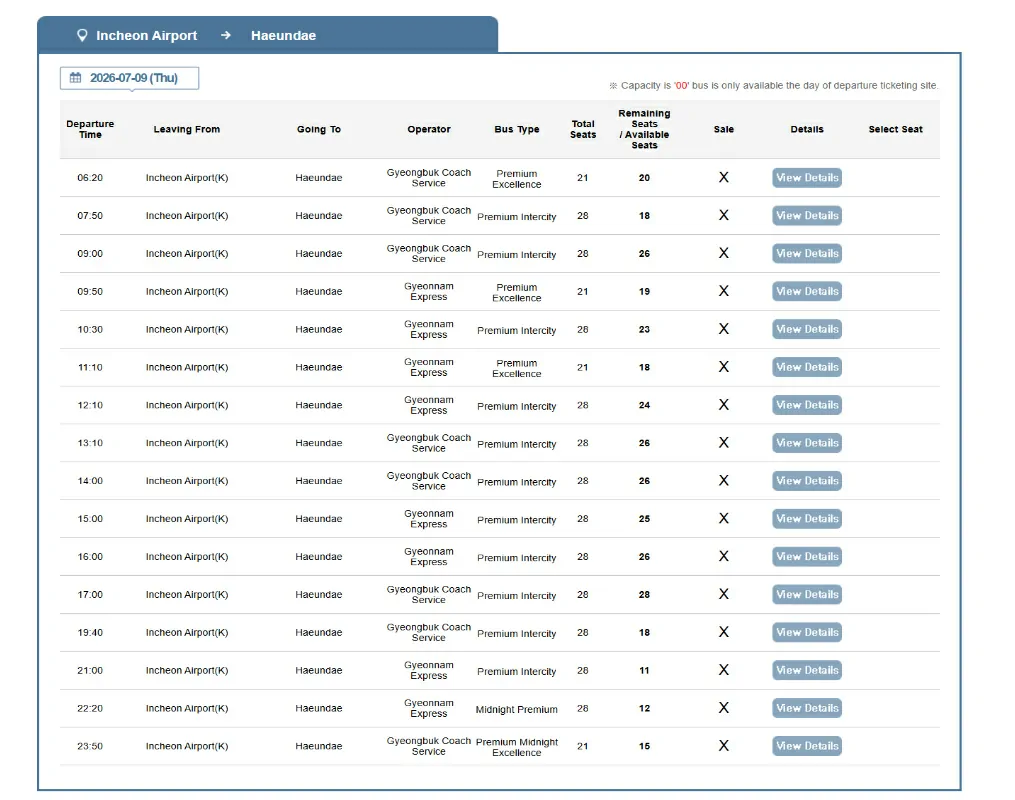The height and width of the screenshot is (800, 1015).
Task: View Details for the 06:20 Premium Excellence bus
Action: 807,177
